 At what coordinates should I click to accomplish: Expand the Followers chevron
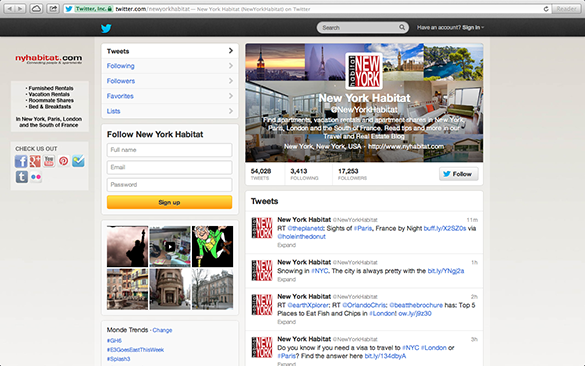pyautogui.click(x=231, y=81)
